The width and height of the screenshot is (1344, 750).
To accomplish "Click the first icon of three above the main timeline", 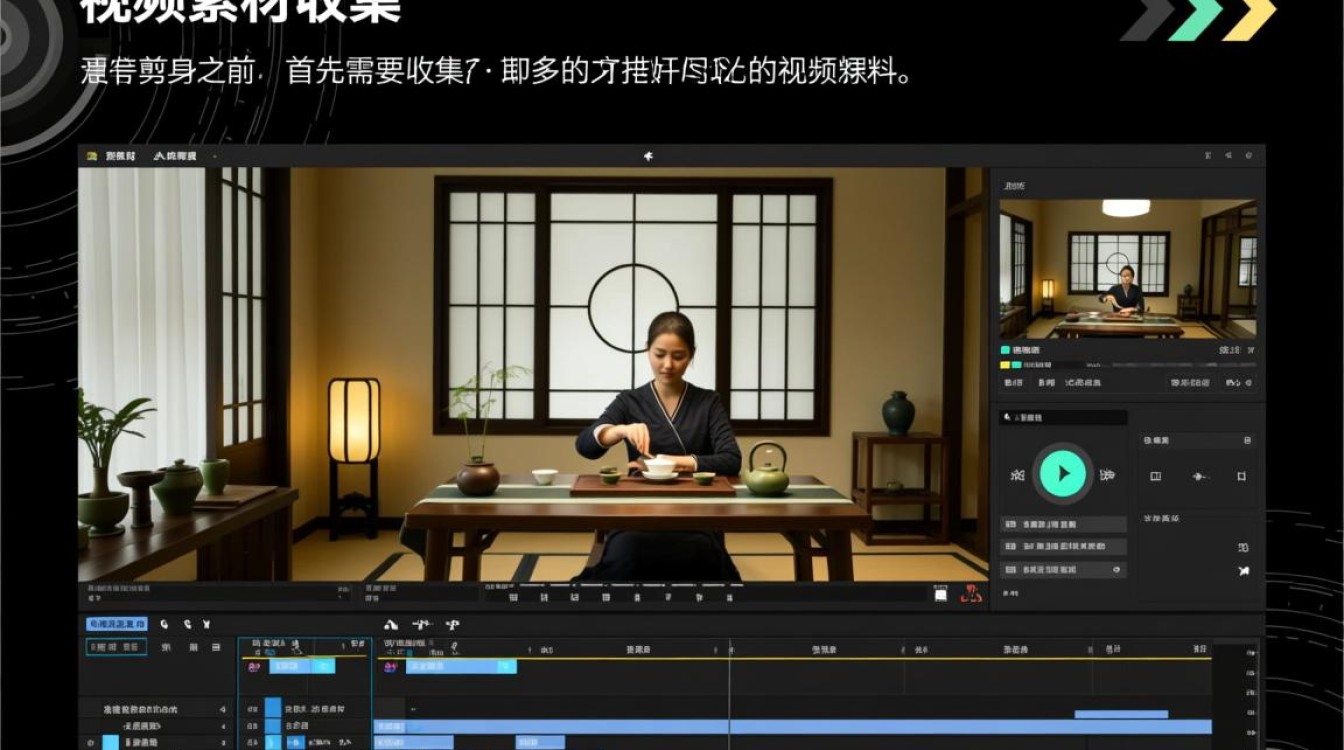I will tap(391, 625).
